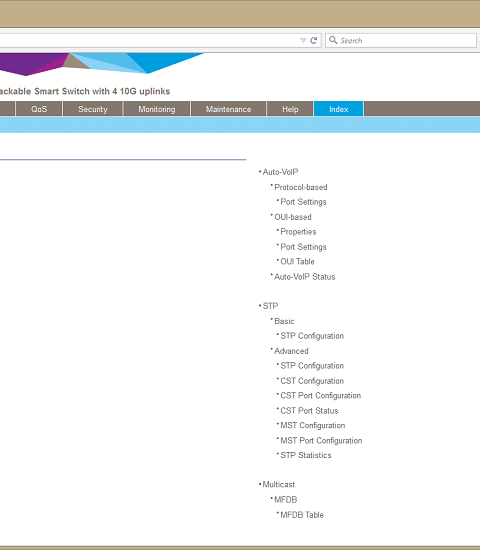
Task: Open Port Settings under Protocol-based
Action: [304, 202]
